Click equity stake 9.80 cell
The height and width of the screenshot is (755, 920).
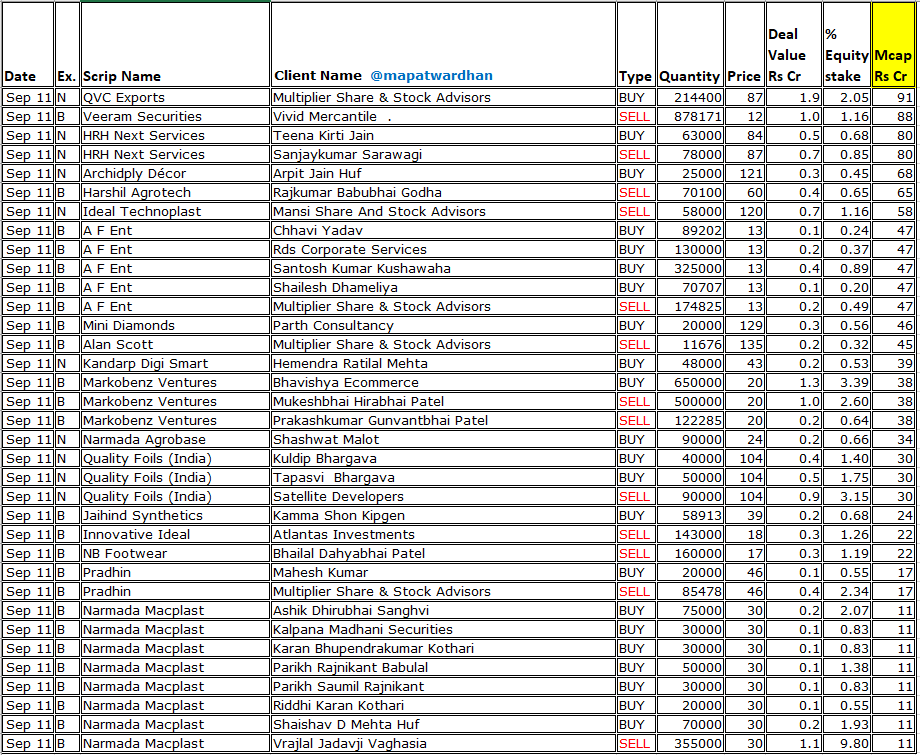(846, 743)
